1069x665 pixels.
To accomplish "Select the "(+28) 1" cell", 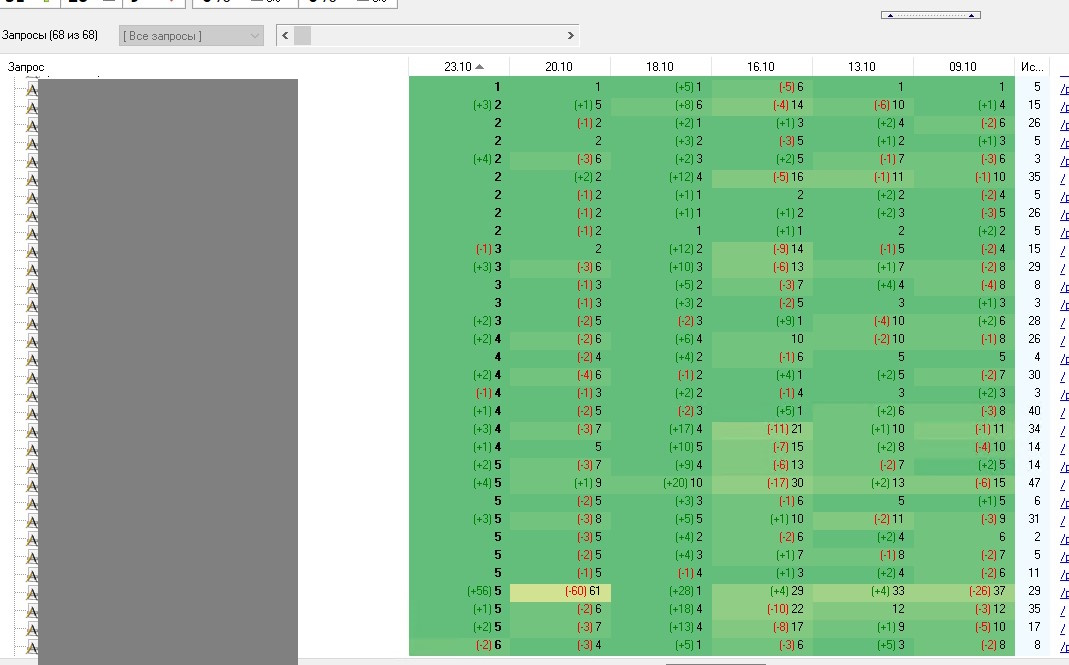I will pyautogui.click(x=661, y=591).
